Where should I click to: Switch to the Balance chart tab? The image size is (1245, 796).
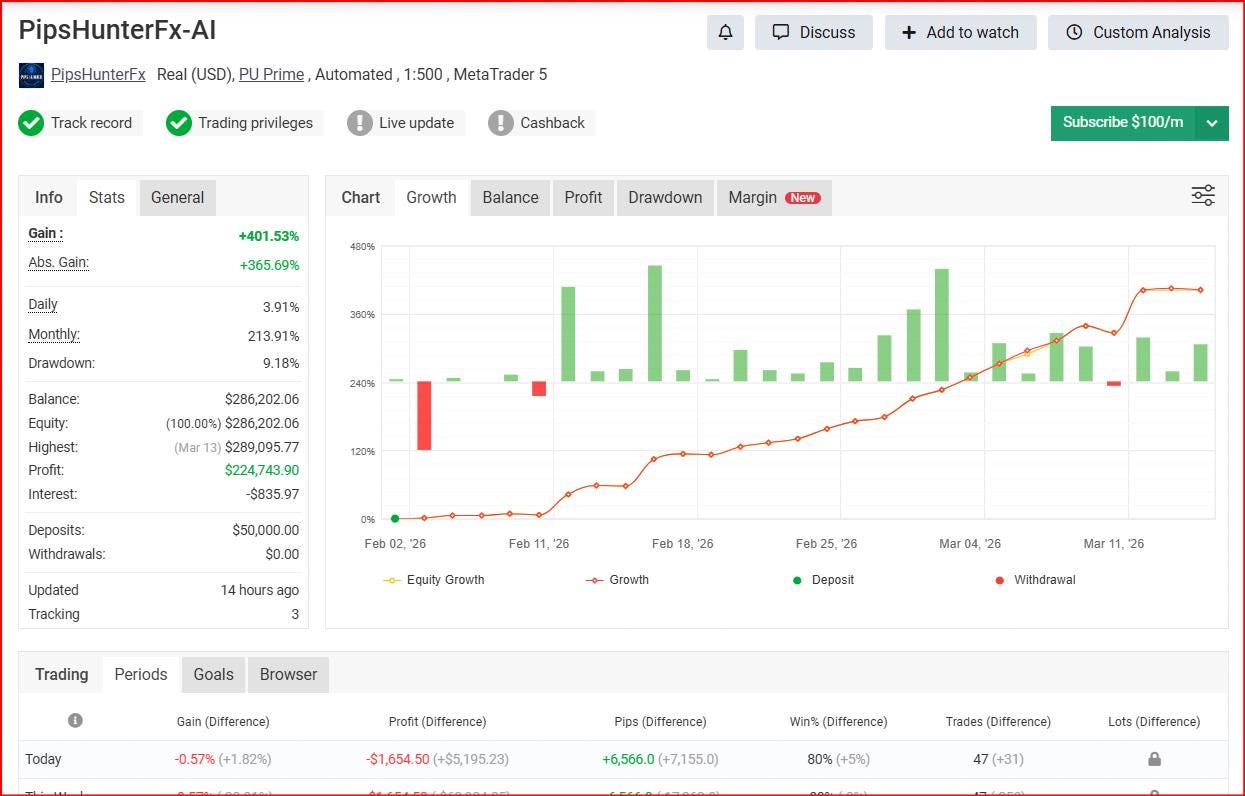(x=511, y=197)
